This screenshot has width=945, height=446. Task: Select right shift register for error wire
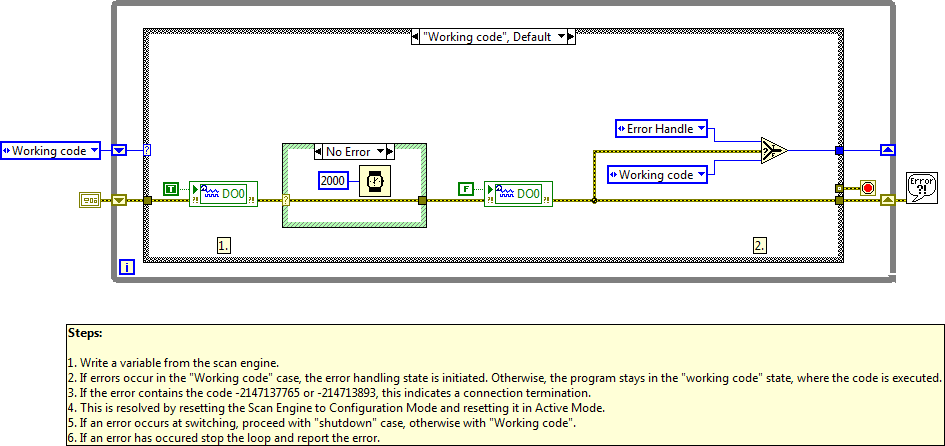click(888, 200)
